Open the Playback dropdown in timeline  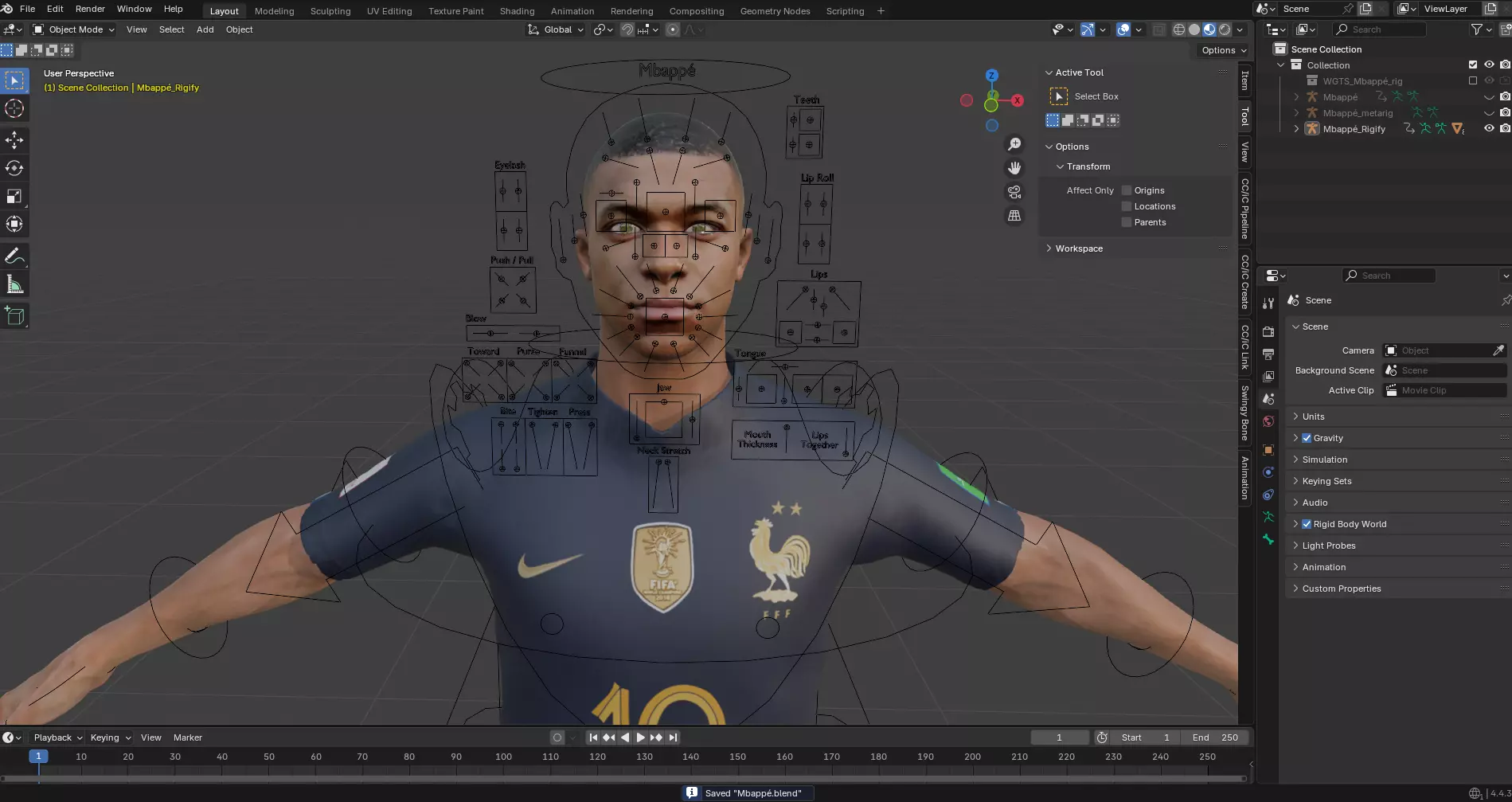coord(58,737)
